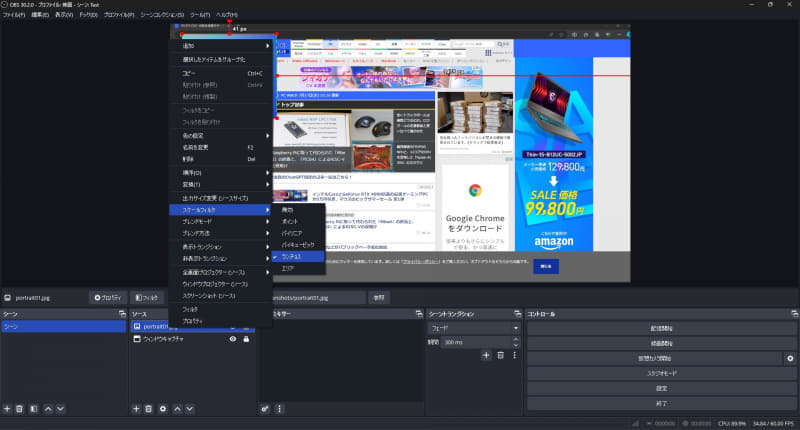Open virtual camera settings gear
The width and height of the screenshot is (800, 430).
click(x=790, y=359)
